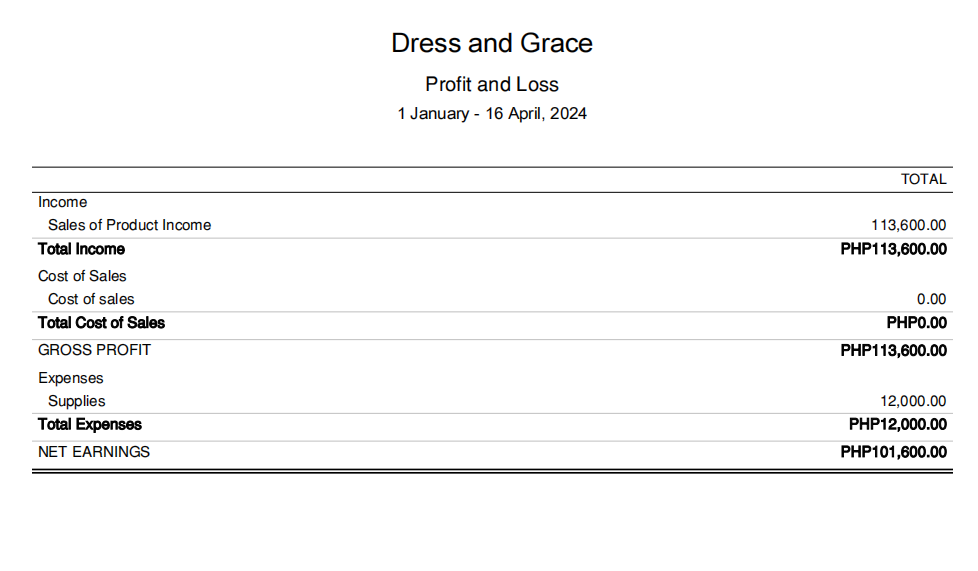Select the Income section label
The height and width of the screenshot is (571, 978).
point(62,202)
